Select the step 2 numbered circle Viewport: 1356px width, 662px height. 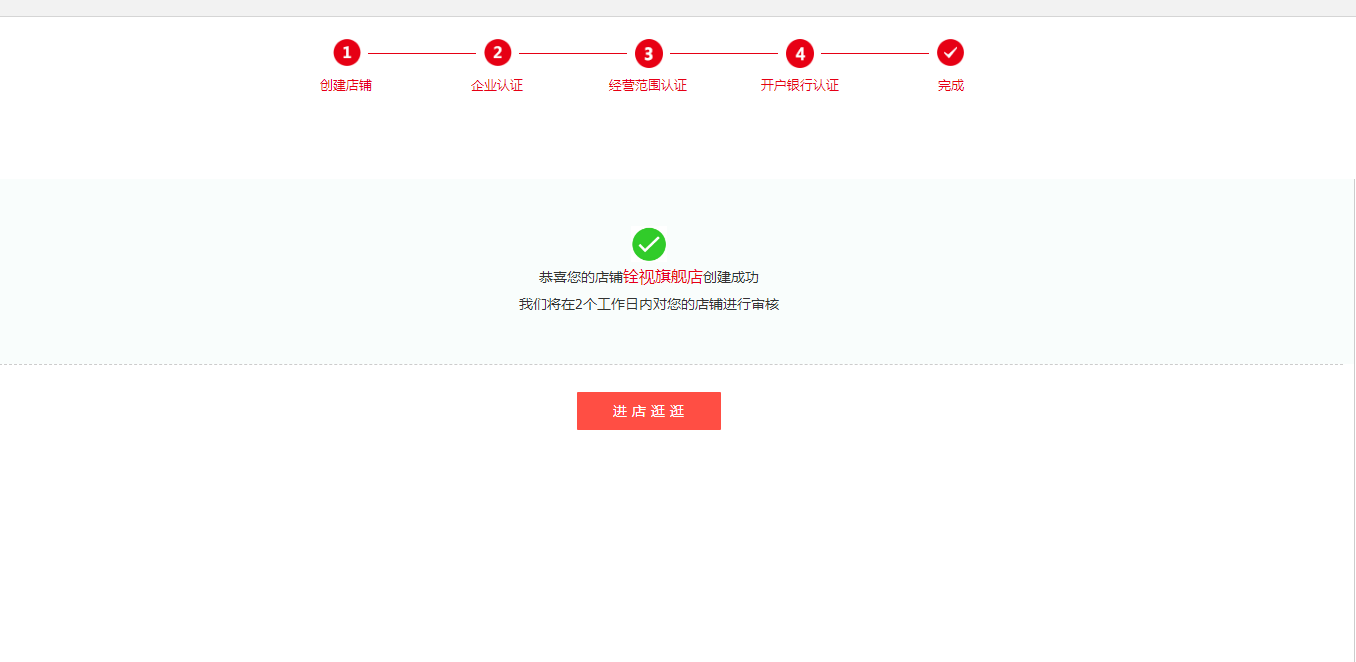498,53
